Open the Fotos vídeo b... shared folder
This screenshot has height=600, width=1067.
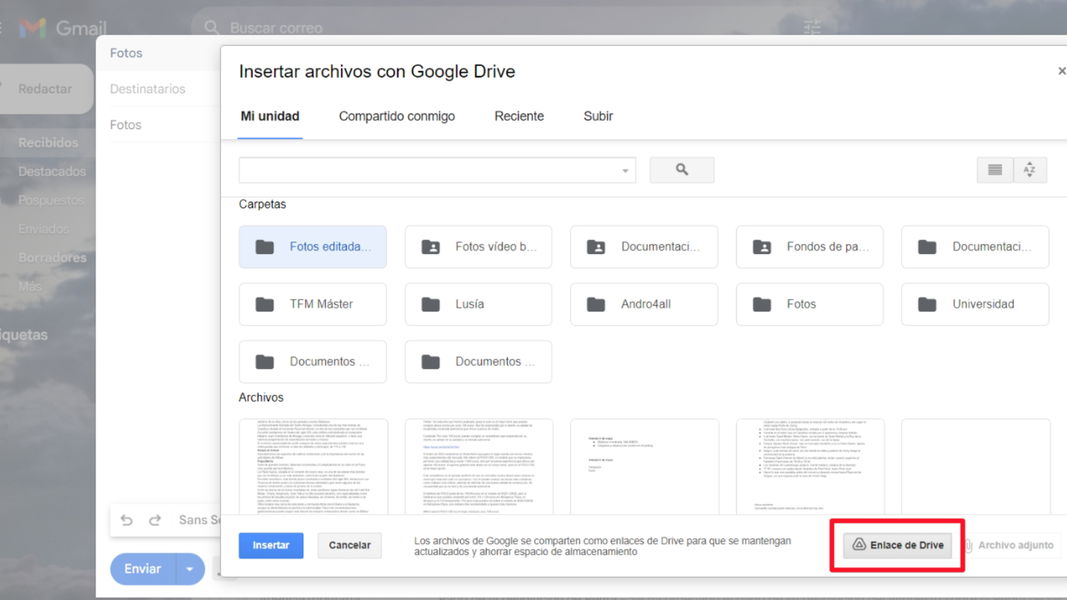[x=478, y=247]
